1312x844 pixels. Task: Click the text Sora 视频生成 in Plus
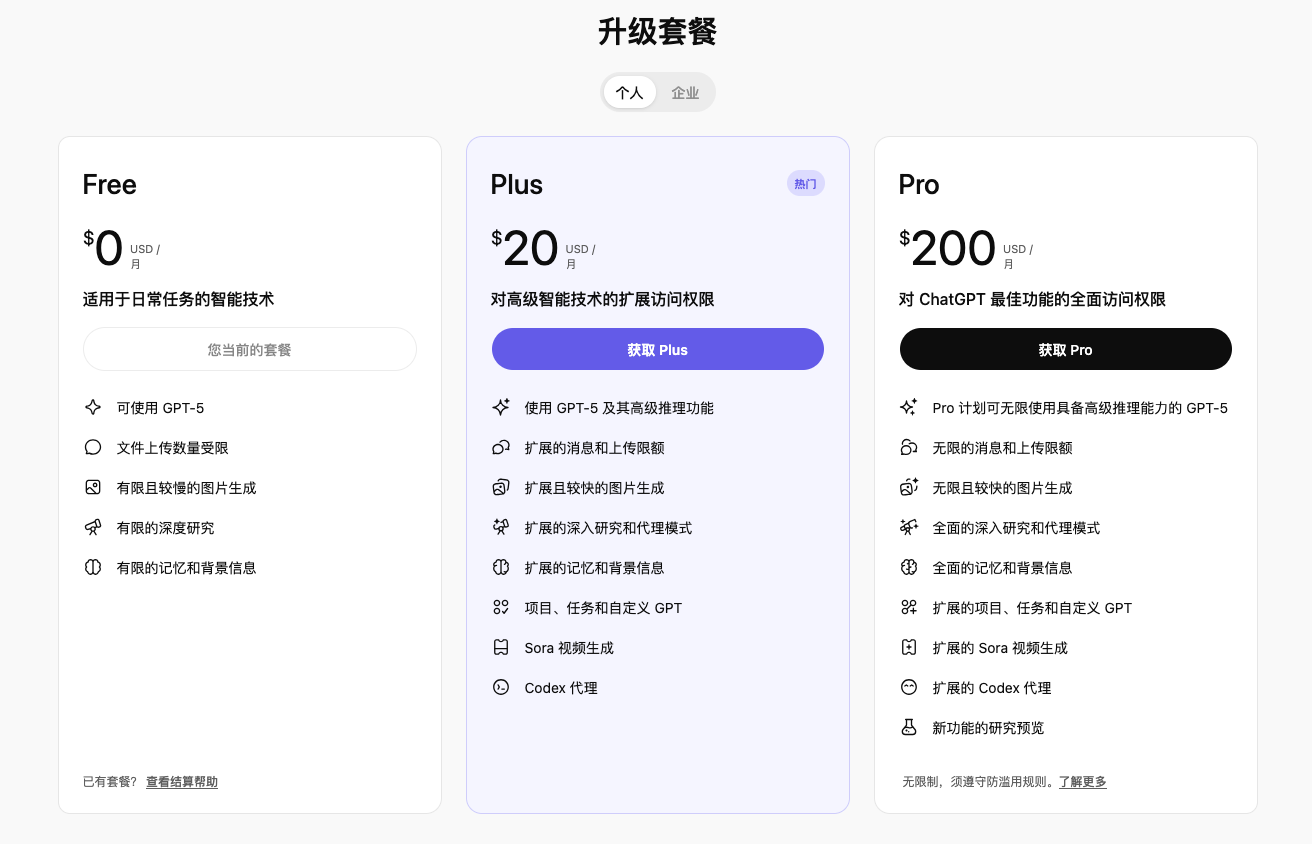coord(569,648)
